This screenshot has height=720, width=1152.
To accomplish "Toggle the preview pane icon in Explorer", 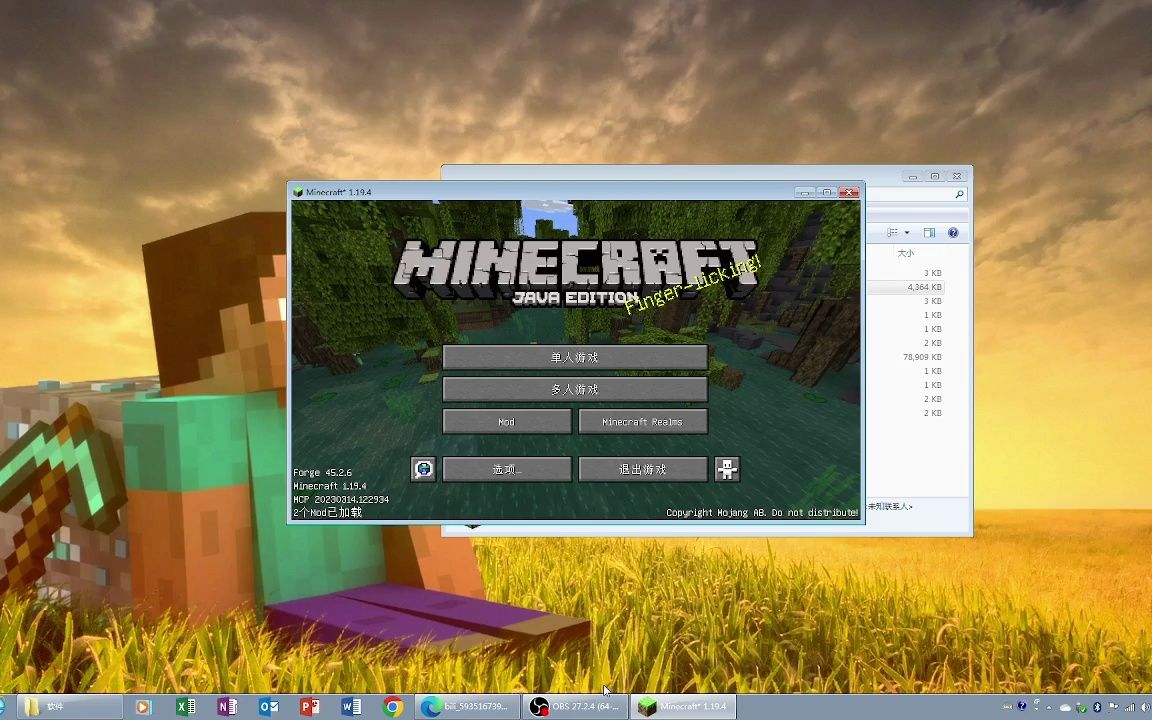I will tap(929, 233).
